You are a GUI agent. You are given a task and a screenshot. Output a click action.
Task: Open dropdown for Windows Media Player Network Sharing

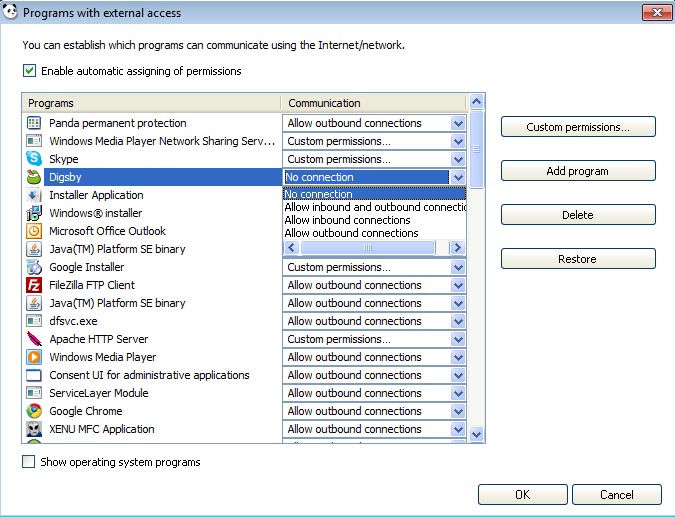click(x=458, y=141)
